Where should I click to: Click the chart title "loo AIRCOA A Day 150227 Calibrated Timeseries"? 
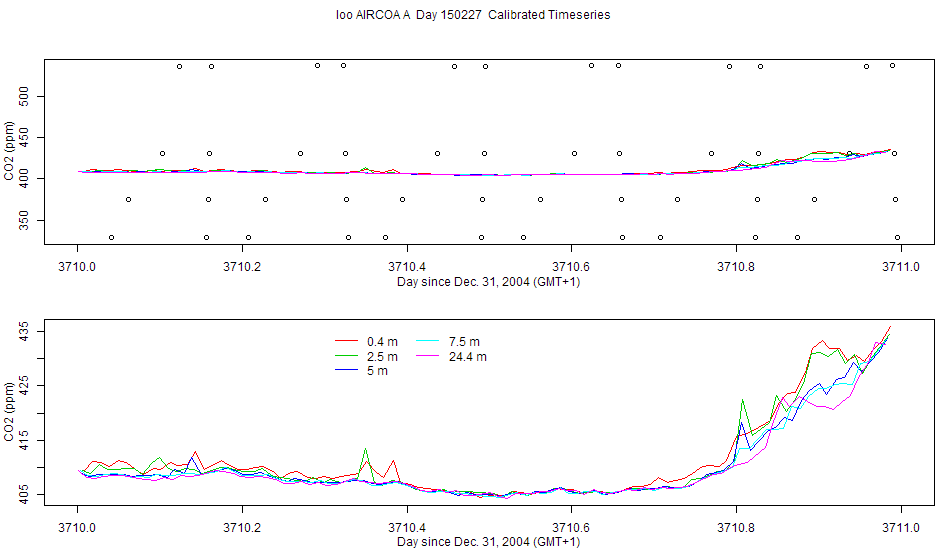[x=473, y=15]
